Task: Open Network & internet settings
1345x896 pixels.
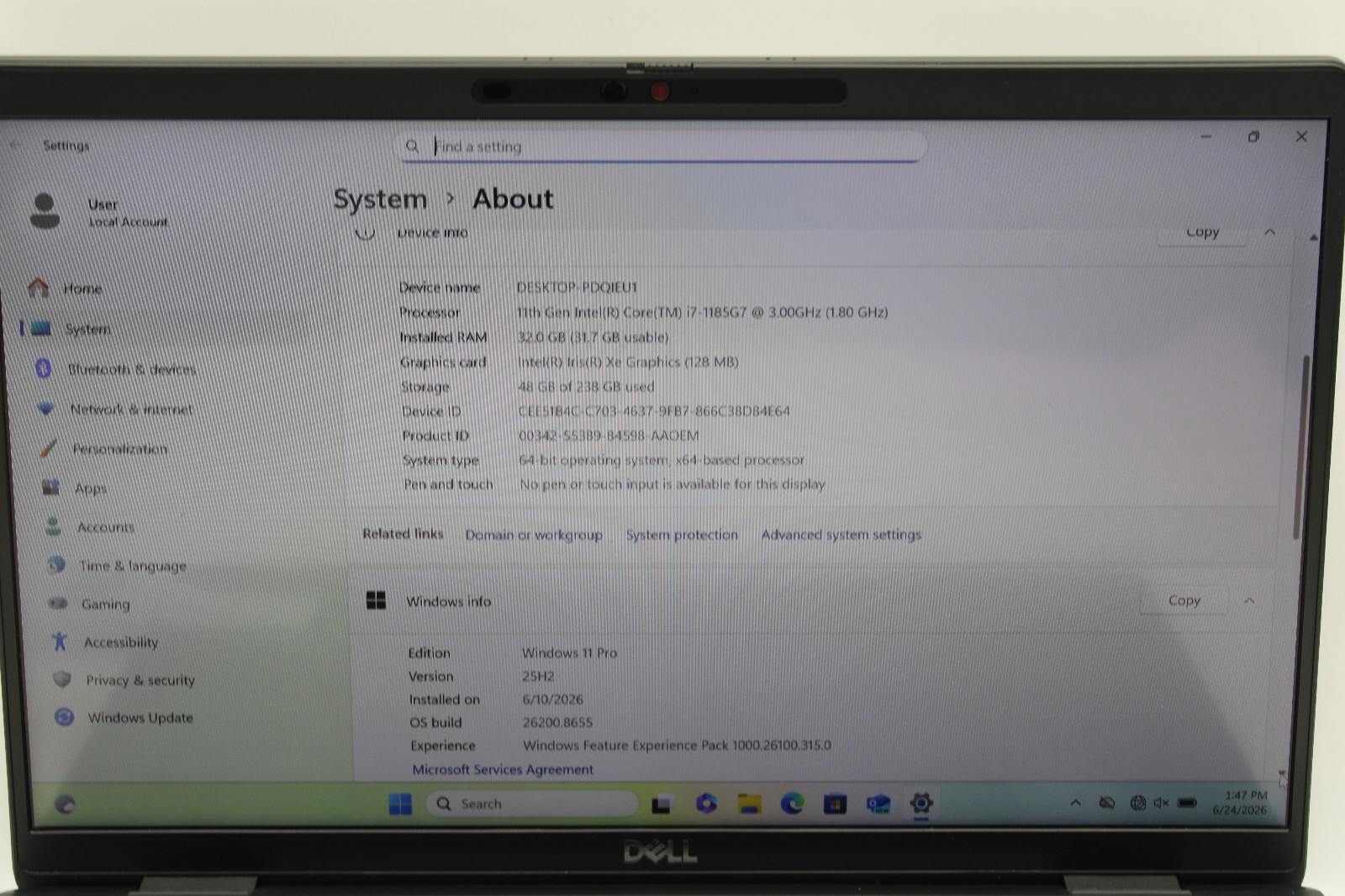Action: 130,409
